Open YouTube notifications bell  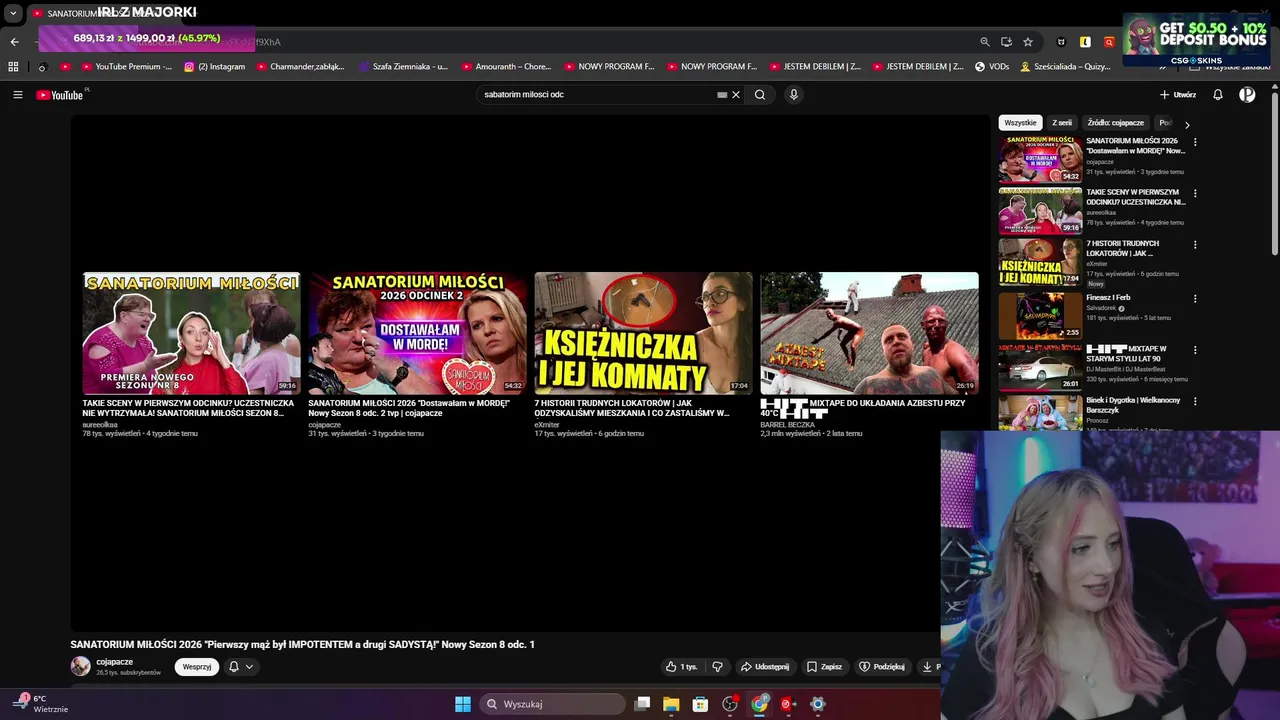click(x=1218, y=95)
